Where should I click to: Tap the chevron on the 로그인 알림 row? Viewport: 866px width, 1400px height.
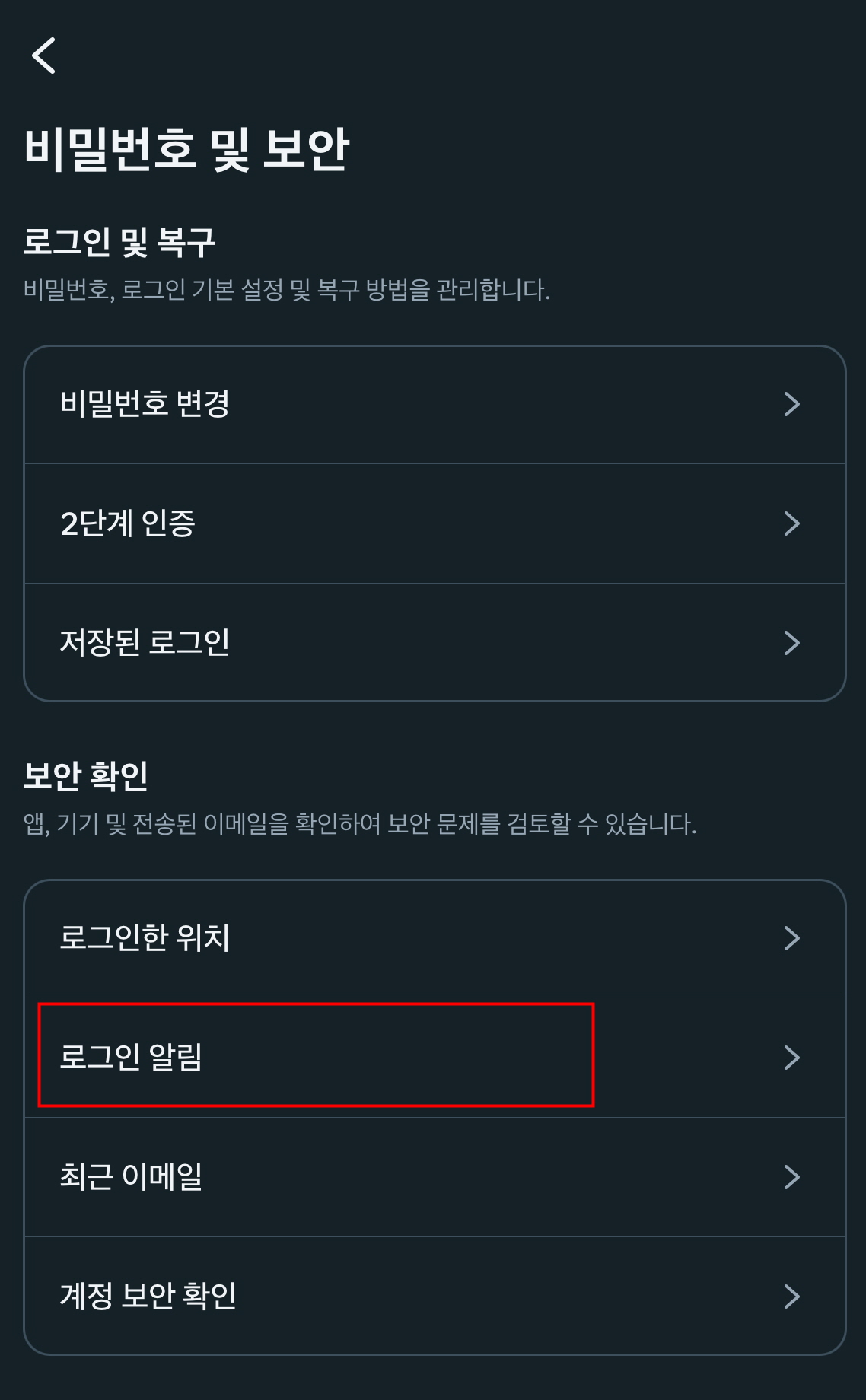(792, 1055)
